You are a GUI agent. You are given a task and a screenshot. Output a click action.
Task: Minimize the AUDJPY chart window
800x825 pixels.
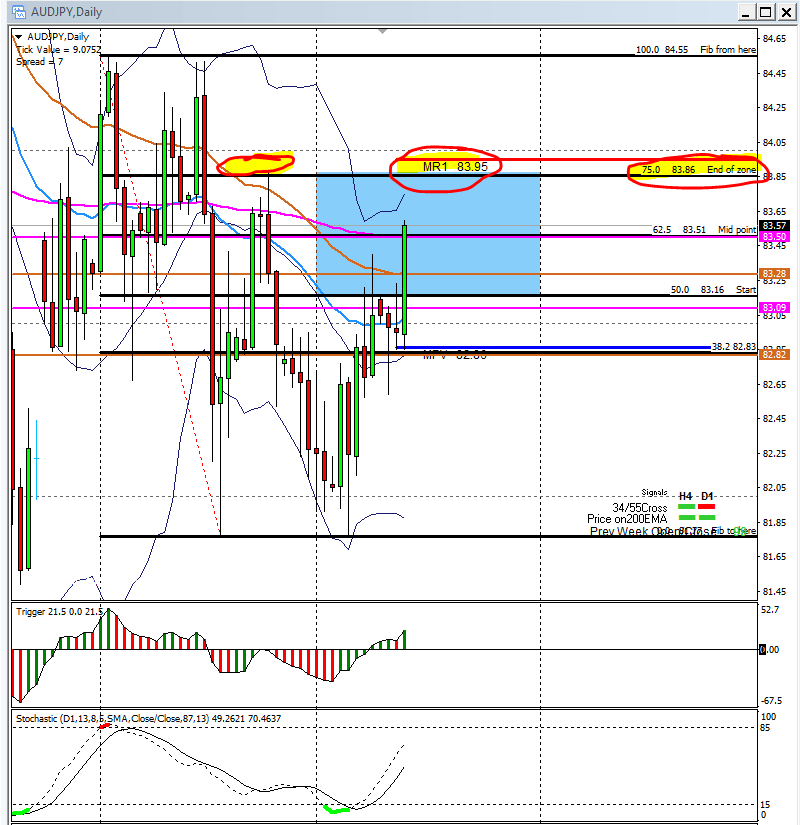coord(742,12)
